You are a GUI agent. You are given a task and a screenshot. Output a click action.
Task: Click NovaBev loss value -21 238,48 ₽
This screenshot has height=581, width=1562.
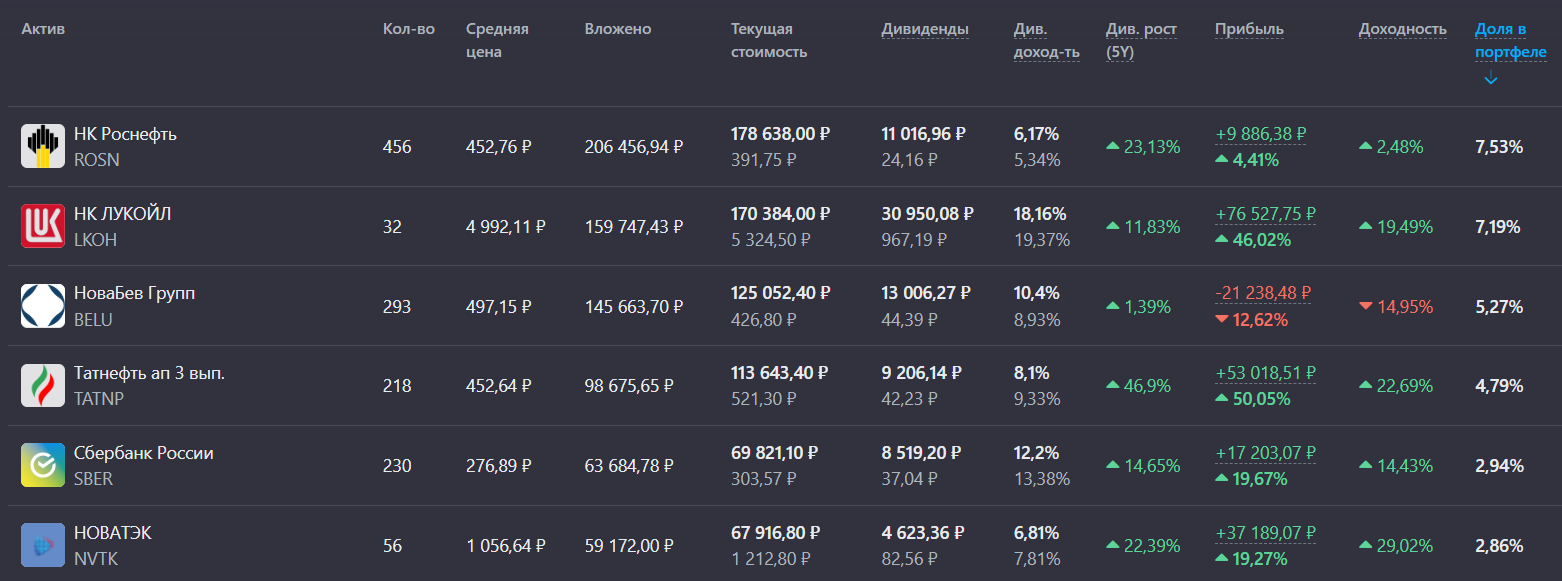(1261, 293)
